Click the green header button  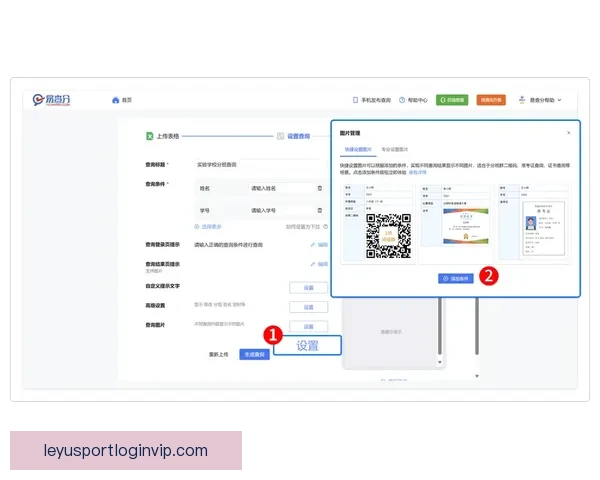tap(452, 100)
